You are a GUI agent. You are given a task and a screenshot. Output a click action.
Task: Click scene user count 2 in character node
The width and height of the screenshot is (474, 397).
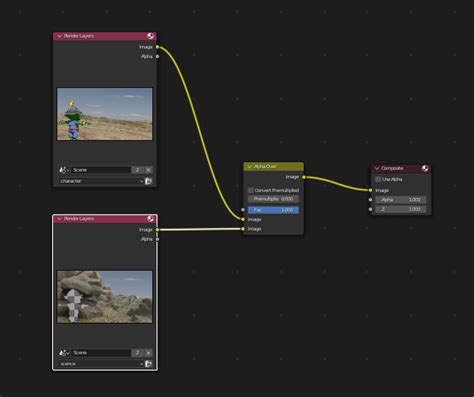click(138, 170)
